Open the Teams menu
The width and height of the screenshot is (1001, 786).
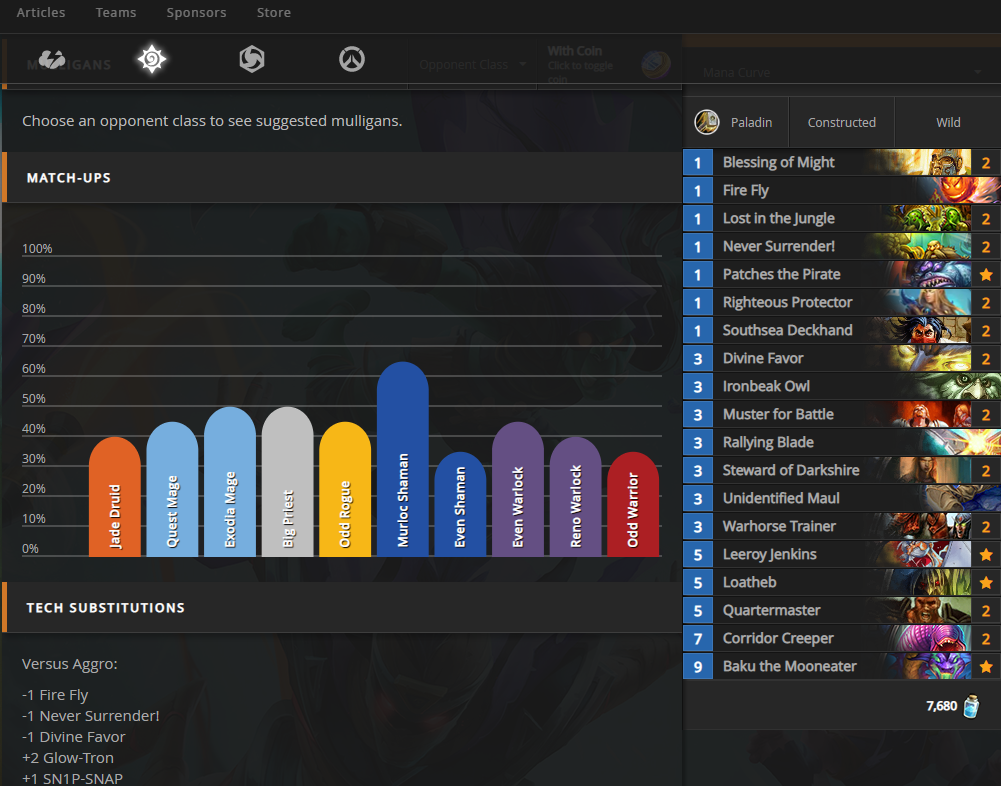[x=116, y=12]
